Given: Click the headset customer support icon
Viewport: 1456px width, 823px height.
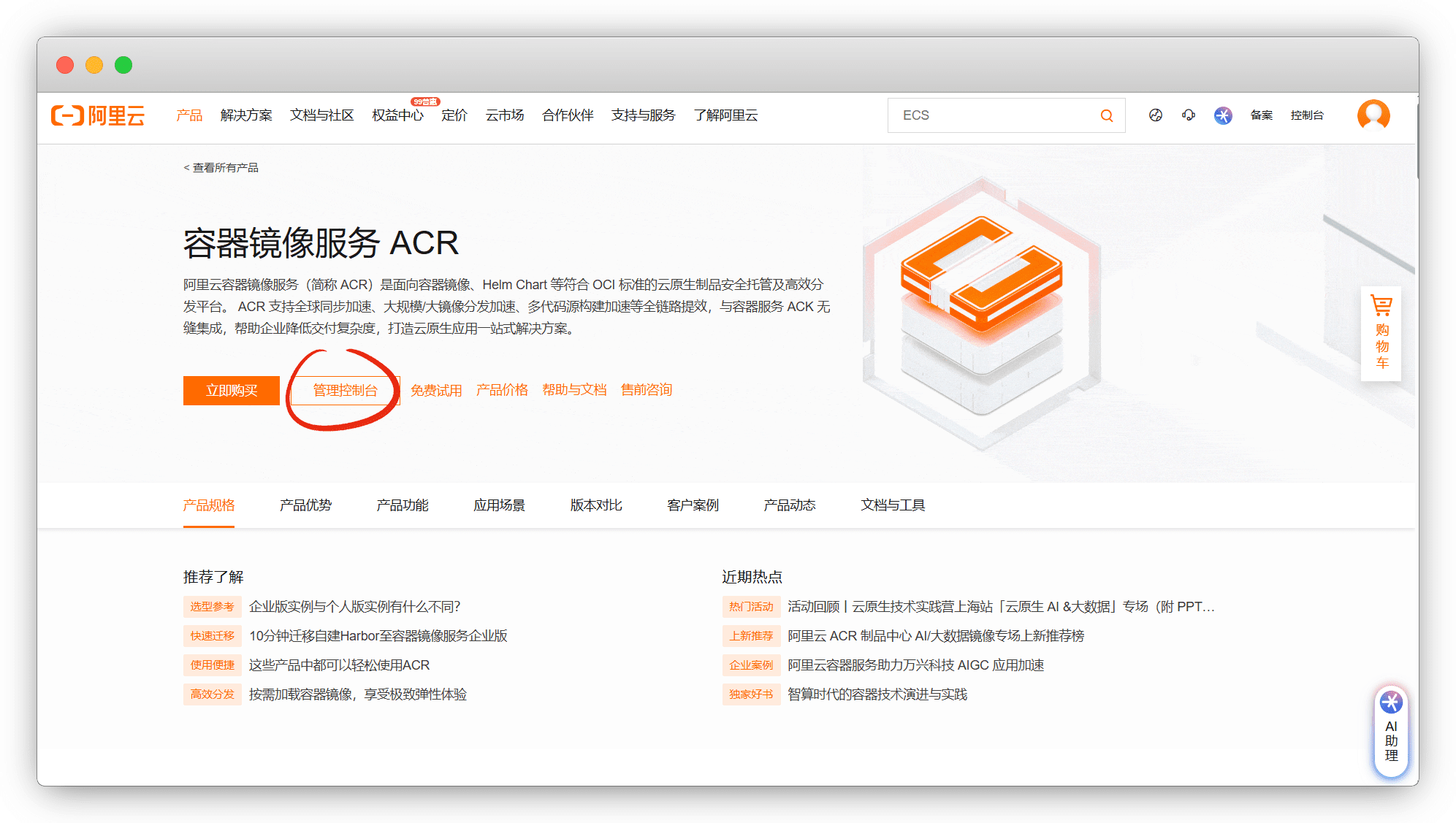Looking at the screenshot, I should point(1189,115).
